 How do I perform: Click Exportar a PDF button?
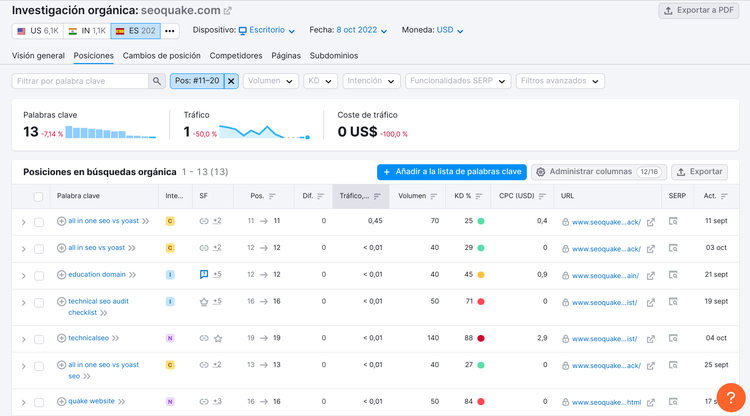coord(699,11)
